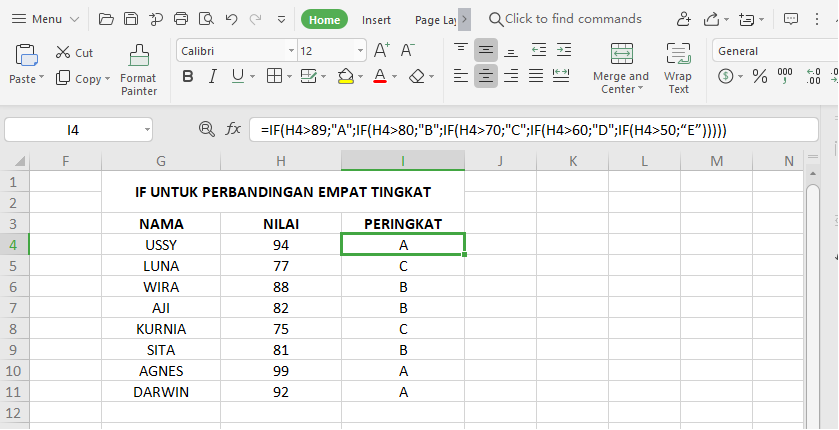
Task: Toggle Italic formatting
Action: pyautogui.click(x=212, y=76)
